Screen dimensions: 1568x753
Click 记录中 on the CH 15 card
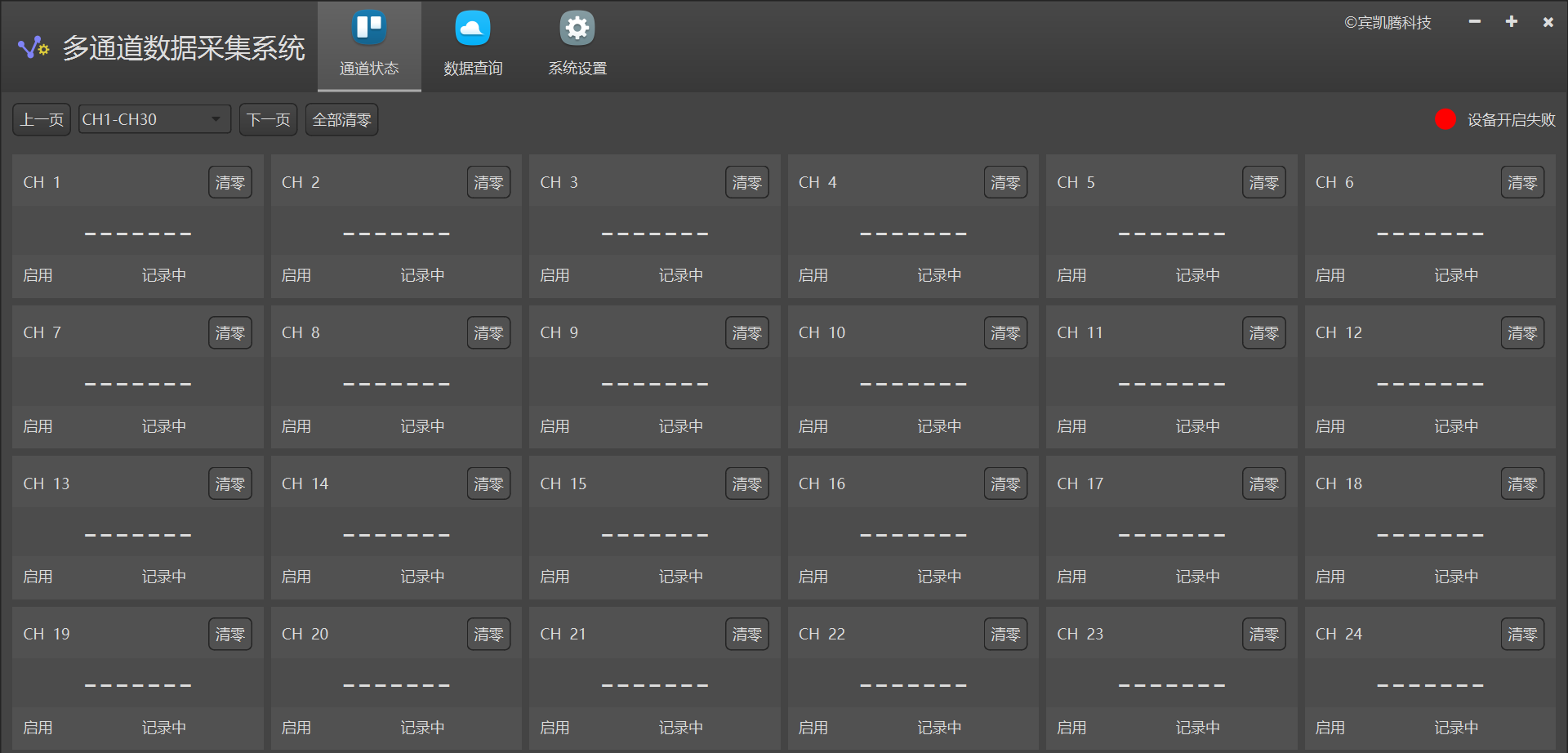click(x=681, y=577)
